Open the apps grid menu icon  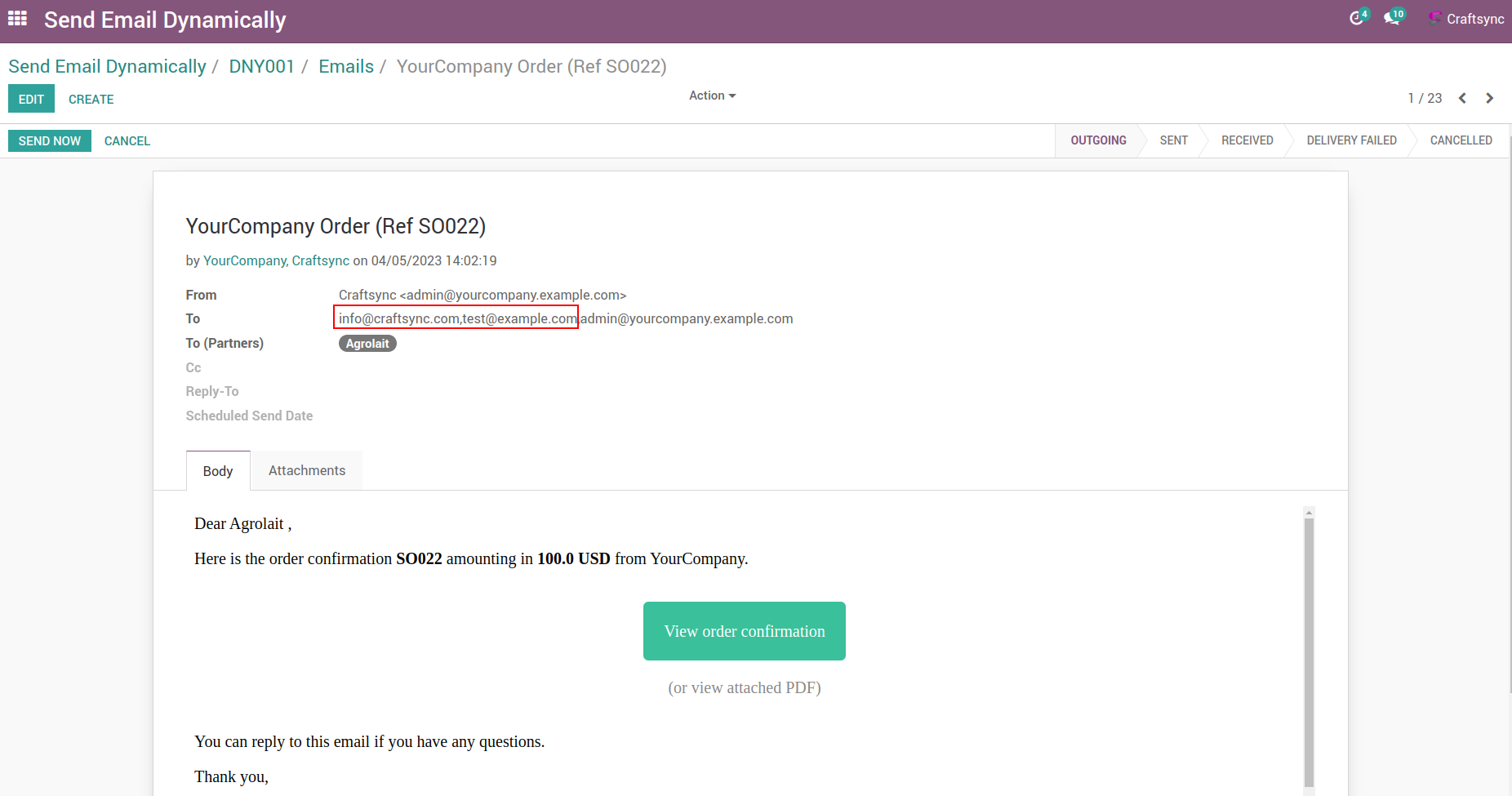tap(17, 19)
